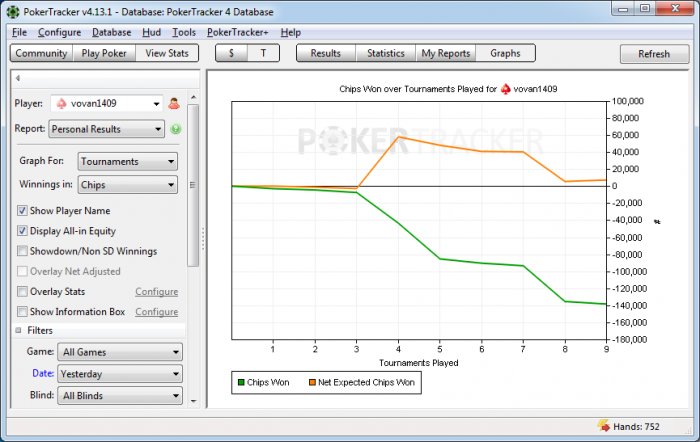
Task: Check Show Information Box option
Action: point(22,311)
